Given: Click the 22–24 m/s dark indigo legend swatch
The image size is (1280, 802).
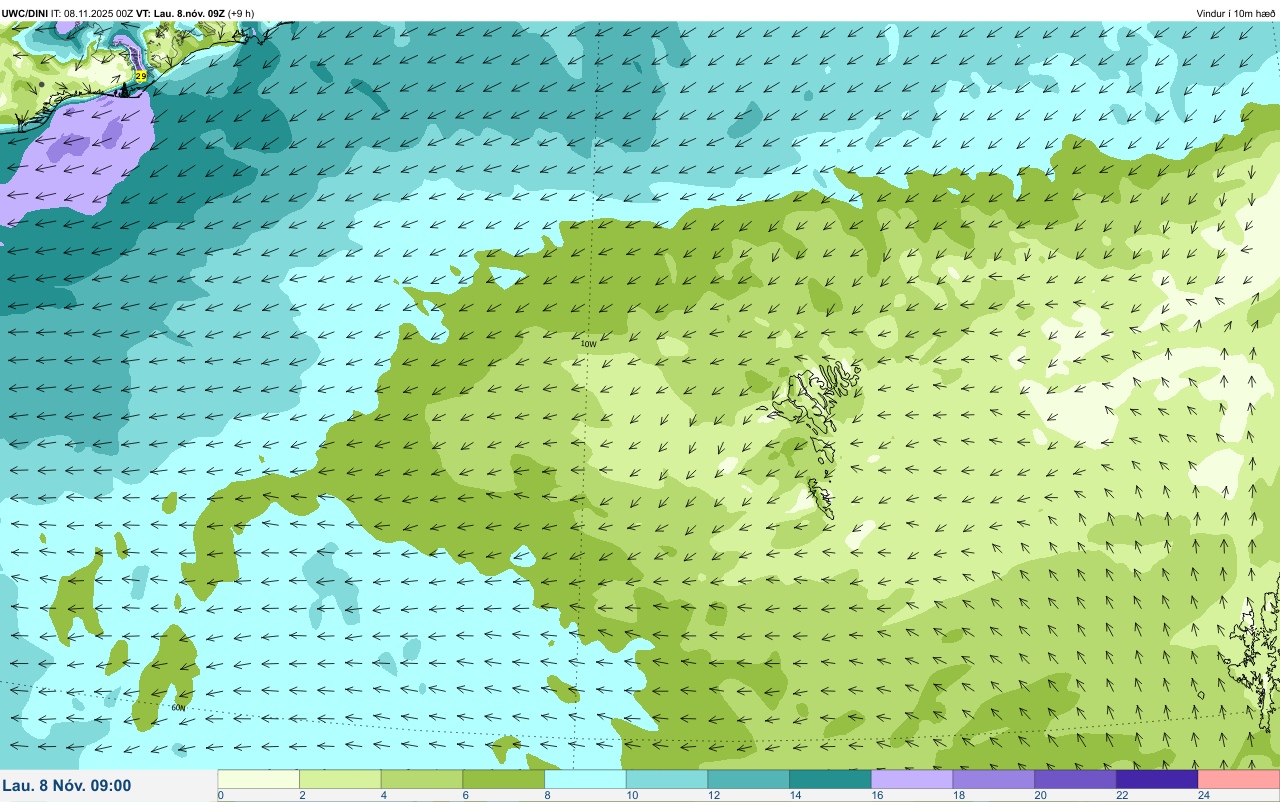Looking at the screenshot, I should 1157,779.
